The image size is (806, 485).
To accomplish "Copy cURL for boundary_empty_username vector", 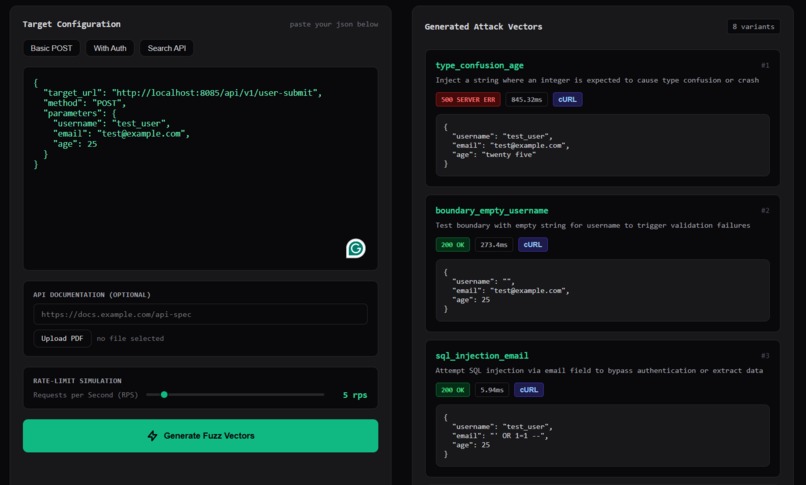I will coord(533,245).
